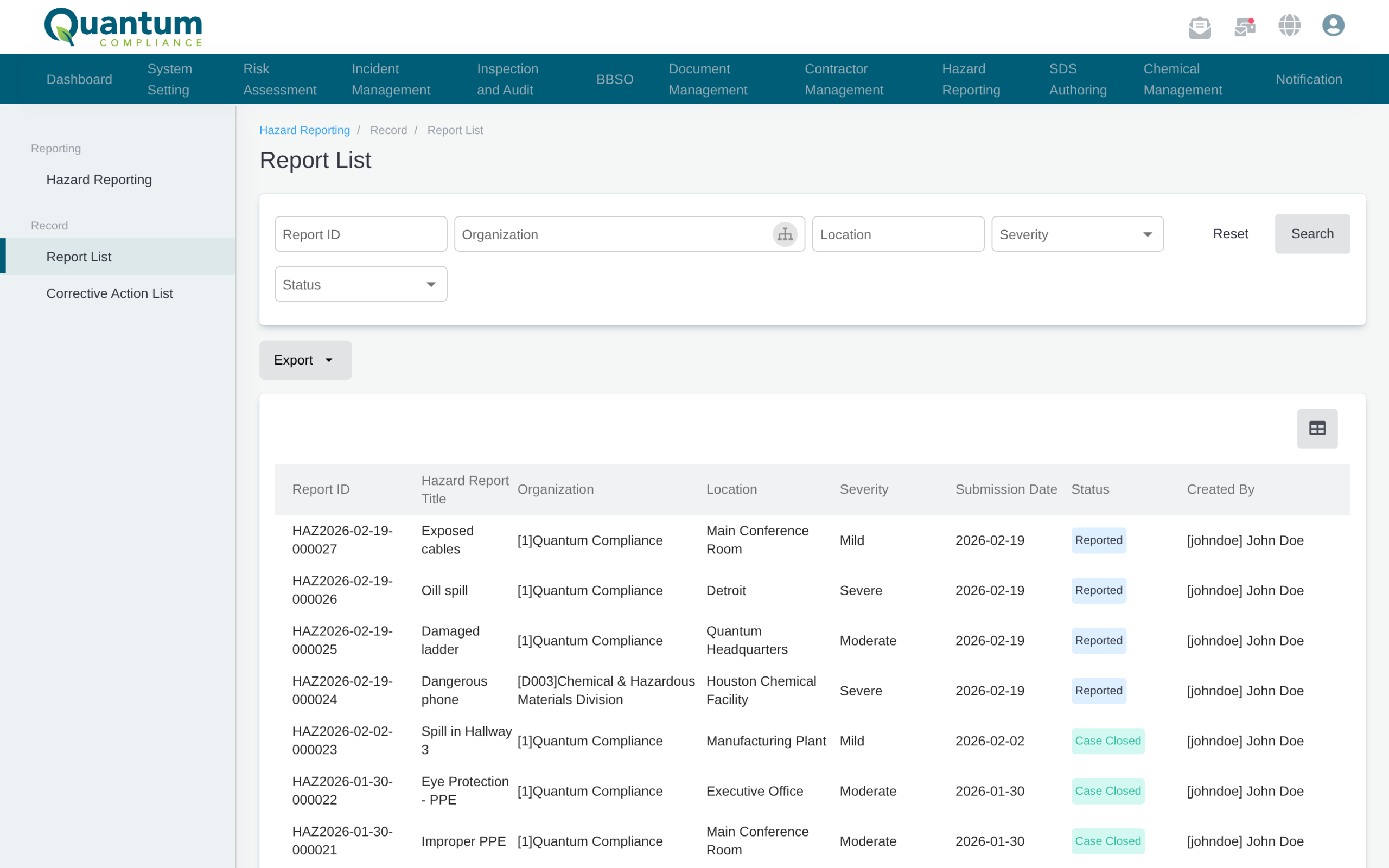
Task: Click Reported status badge for Exposed cables
Action: coord(1099,540)
